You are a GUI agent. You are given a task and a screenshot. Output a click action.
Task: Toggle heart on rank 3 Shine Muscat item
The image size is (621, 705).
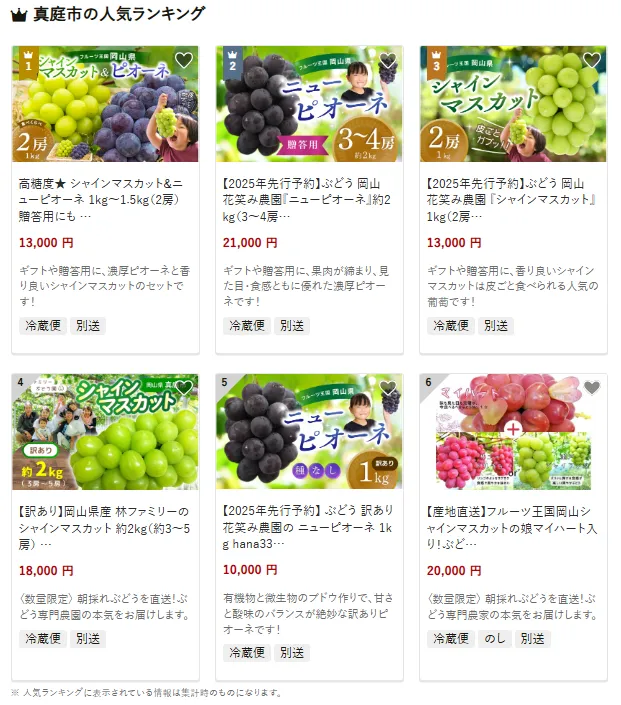592,60
